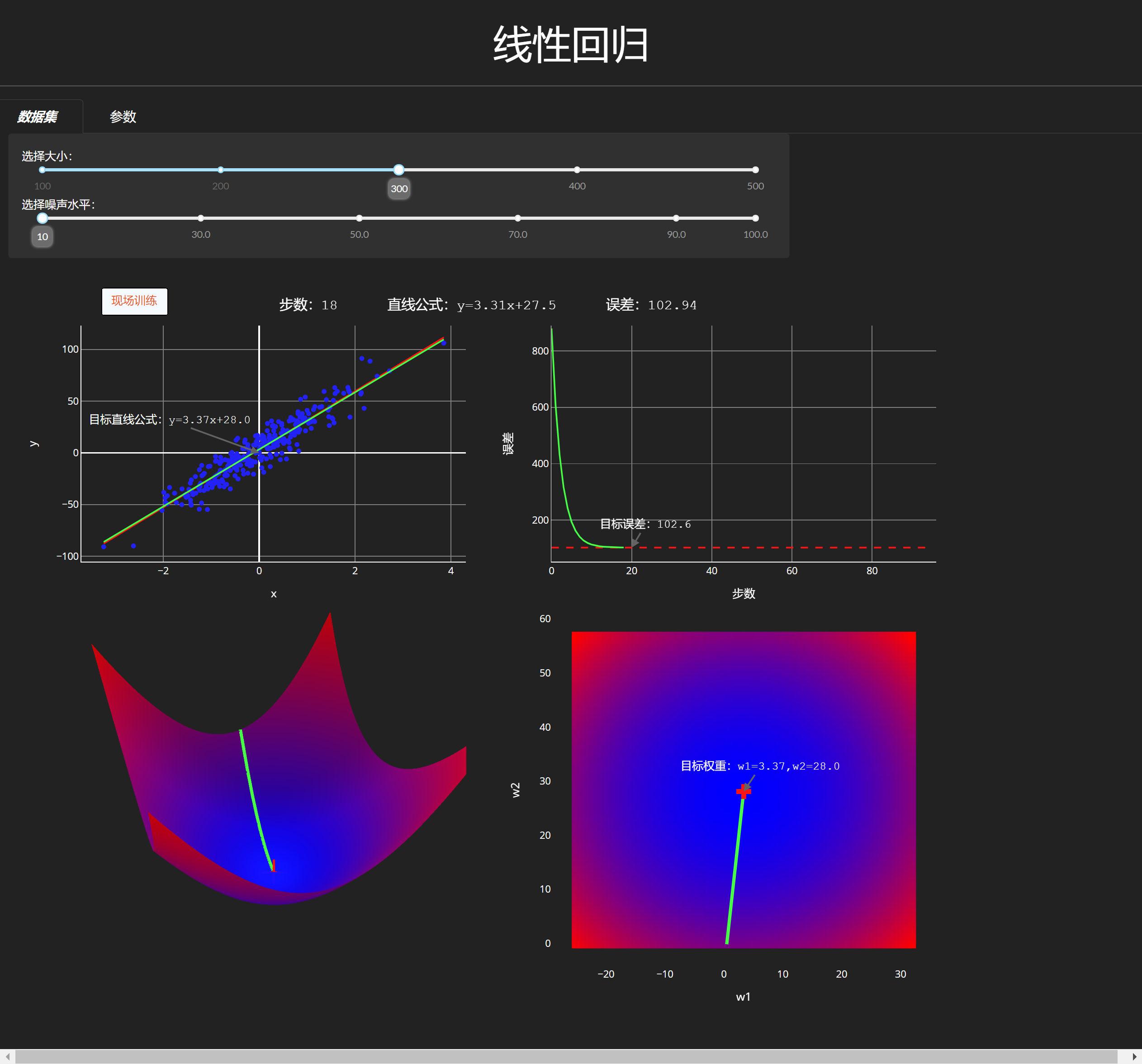
Task: Click the noise slider handle at 10
Action: click(x=43, y=218)
